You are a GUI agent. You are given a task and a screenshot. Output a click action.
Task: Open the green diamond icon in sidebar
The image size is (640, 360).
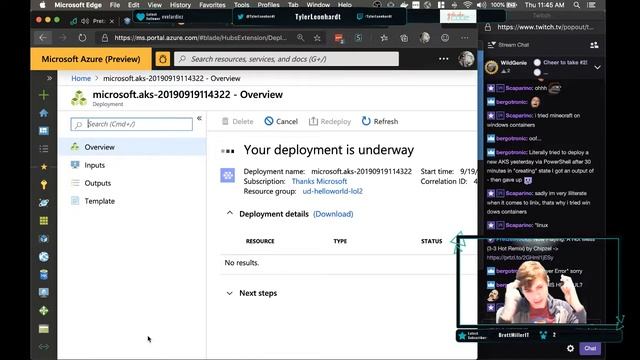44,311
